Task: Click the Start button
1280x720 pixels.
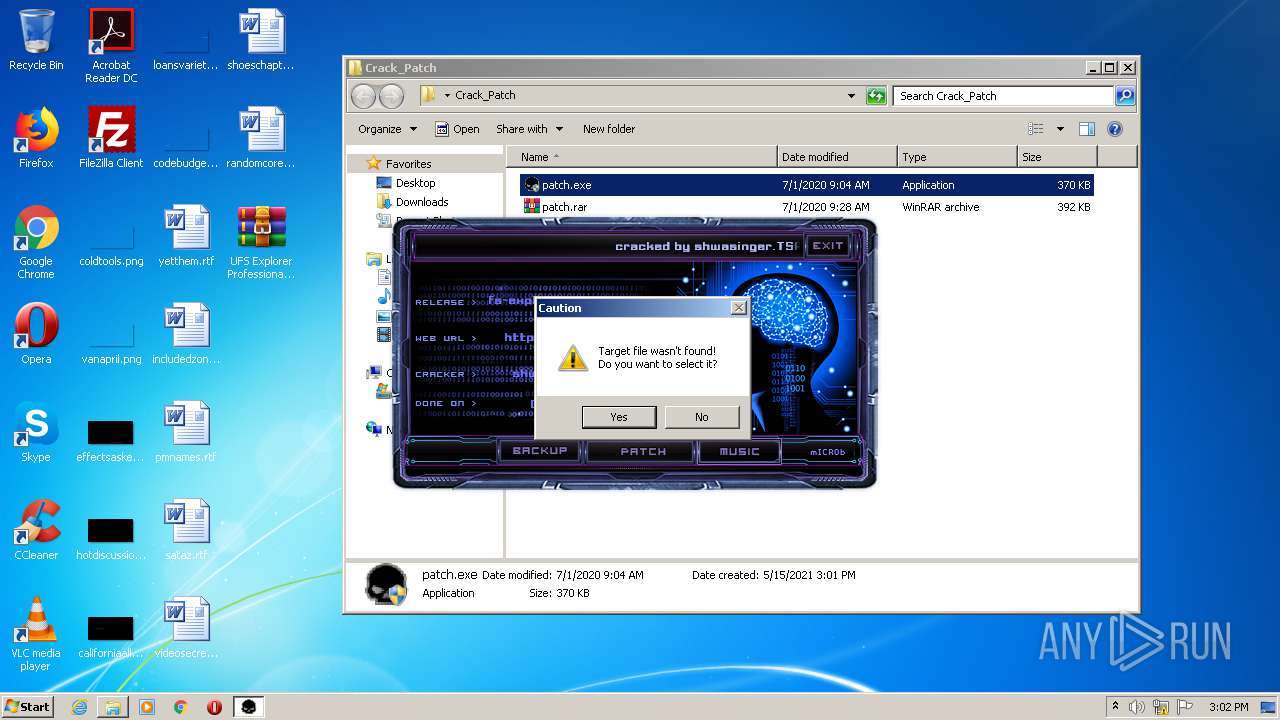Action: [27, 706]
